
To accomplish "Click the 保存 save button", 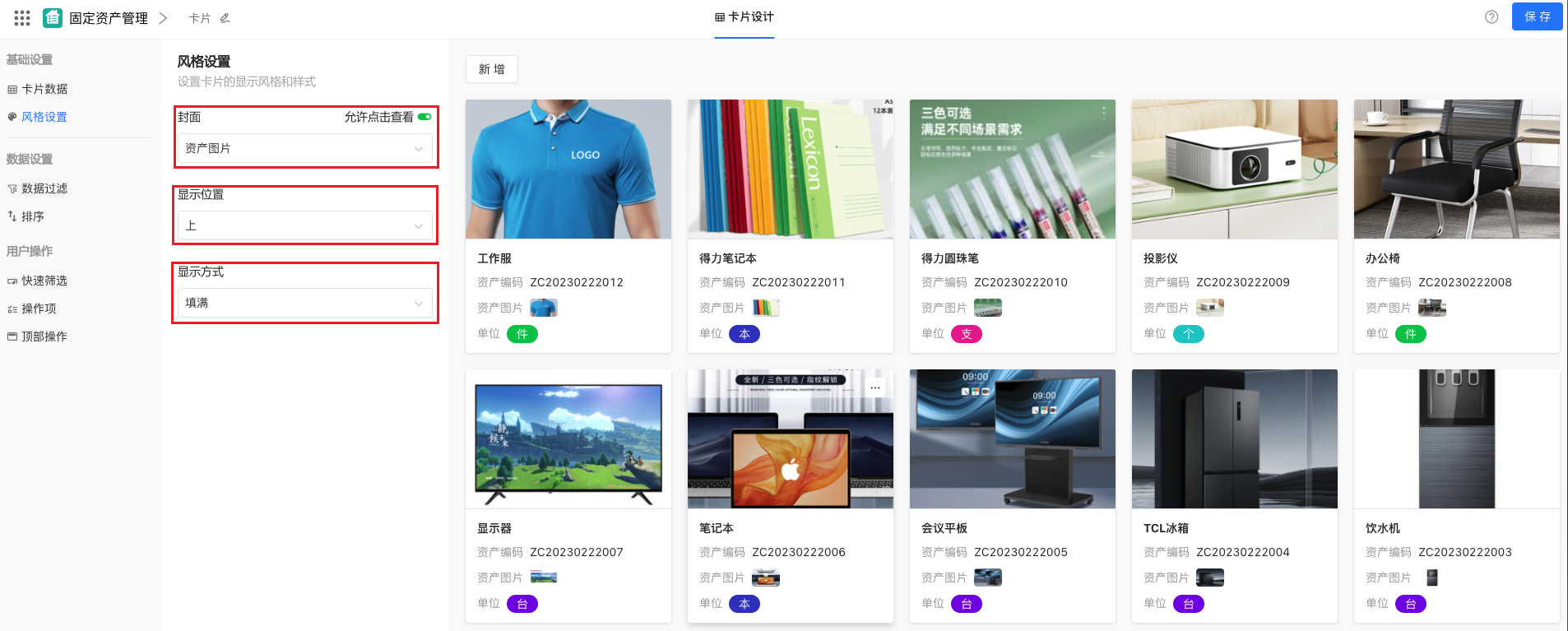I will (1537, 17).
